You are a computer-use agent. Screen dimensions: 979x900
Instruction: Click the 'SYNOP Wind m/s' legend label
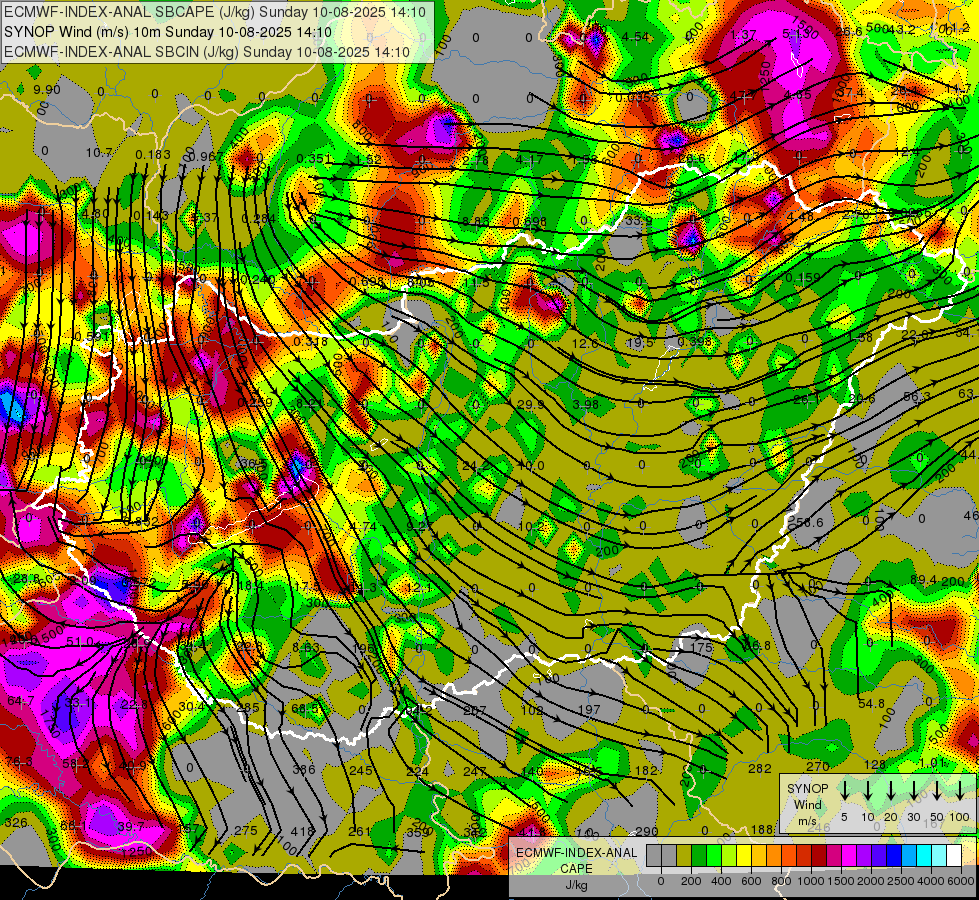pos(808,805)
